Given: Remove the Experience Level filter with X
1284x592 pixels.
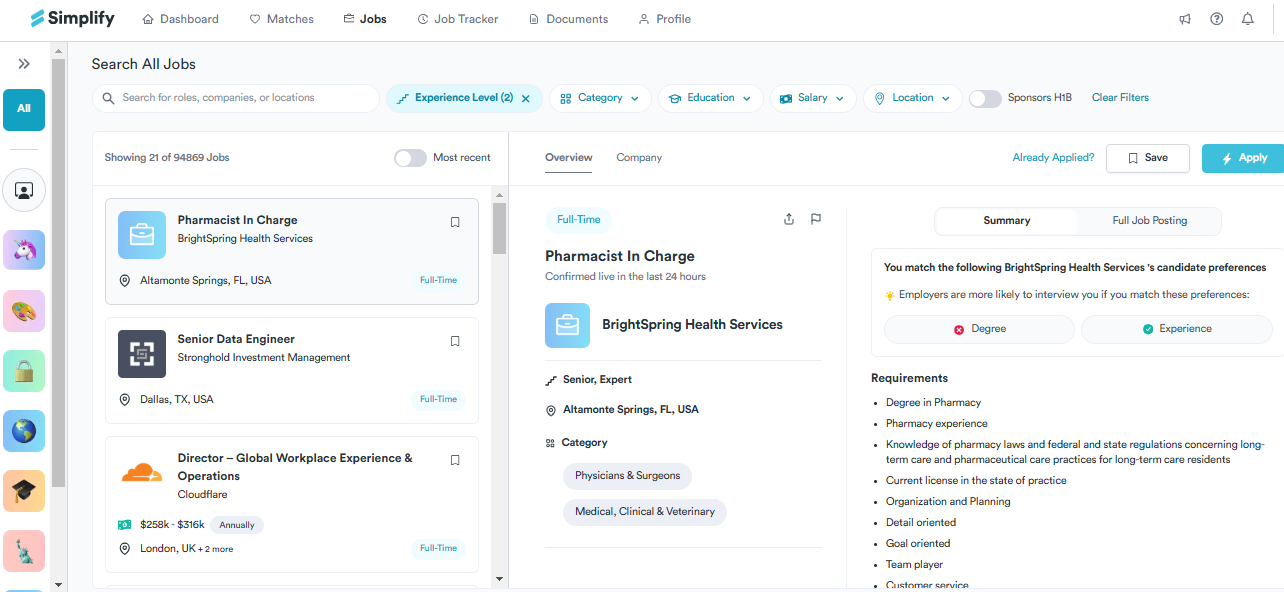Looking at the screenshot, I should pyautogui.click(x=526, y=98).
